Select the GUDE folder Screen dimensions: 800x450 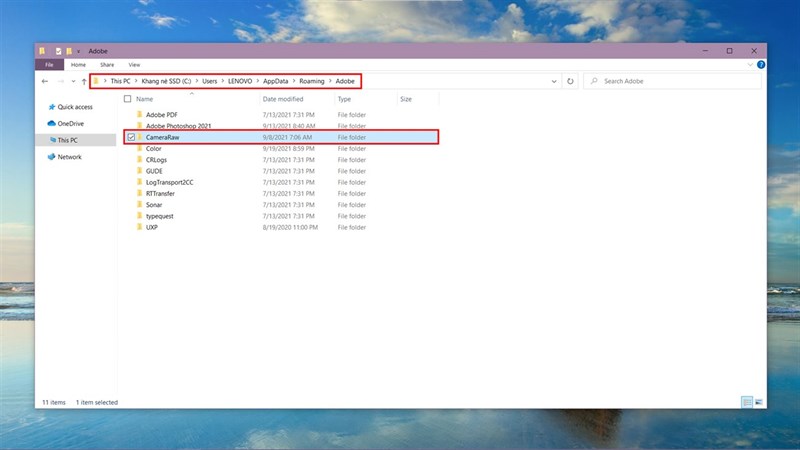click(x=154, y=171)
